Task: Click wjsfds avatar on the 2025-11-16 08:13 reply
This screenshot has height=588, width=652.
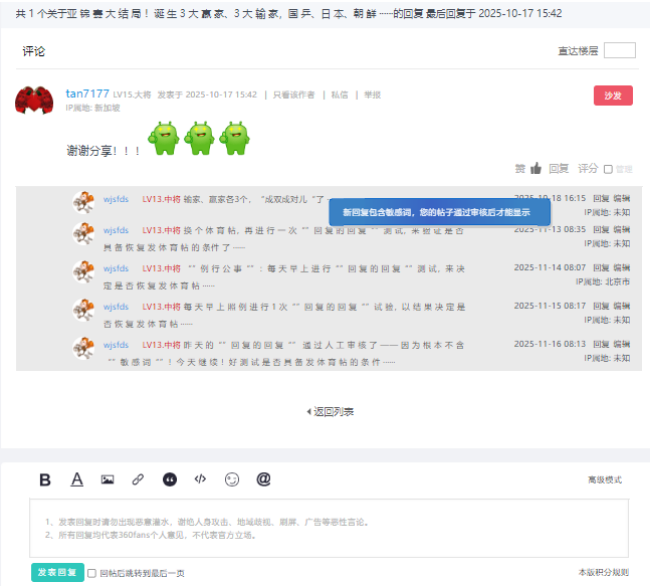Action: 83,348
